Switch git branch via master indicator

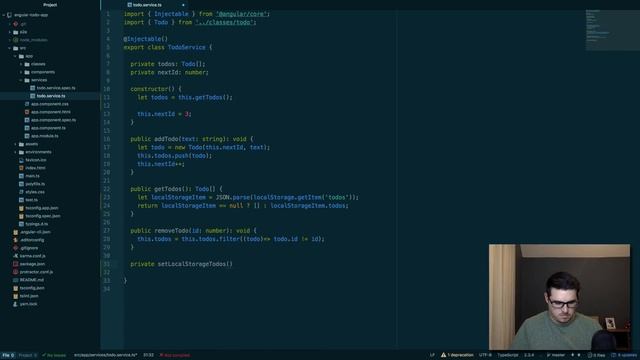tap(556, 355)
